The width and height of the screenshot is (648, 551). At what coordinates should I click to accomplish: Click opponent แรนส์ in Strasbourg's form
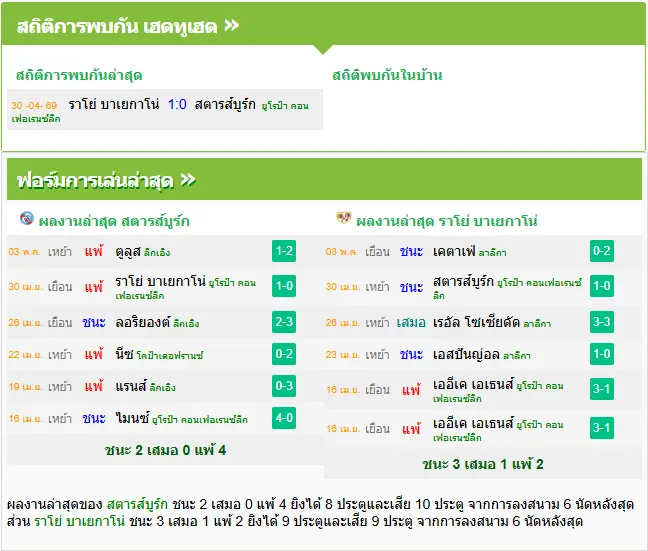point(131,386)
